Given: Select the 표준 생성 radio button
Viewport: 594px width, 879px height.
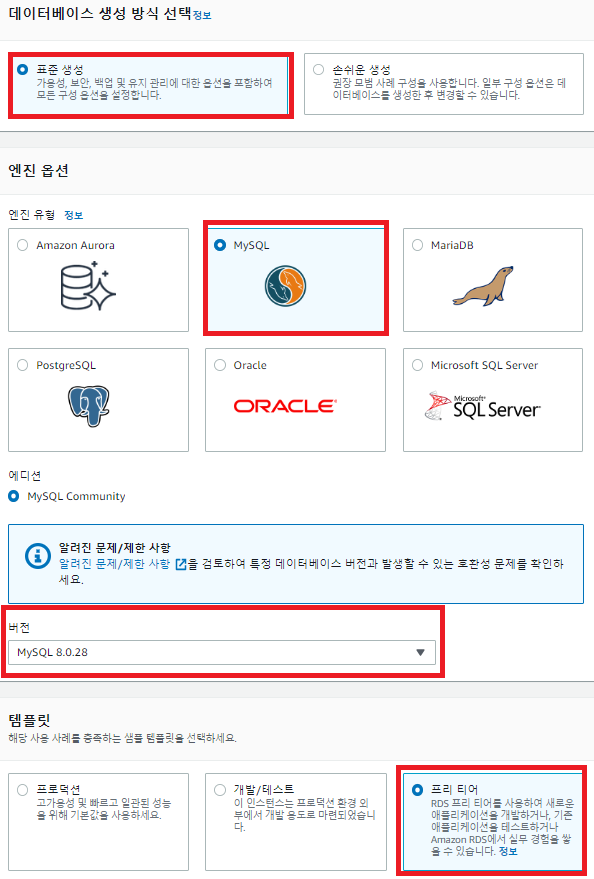Looking at the screenshot, I should [22, 70].
